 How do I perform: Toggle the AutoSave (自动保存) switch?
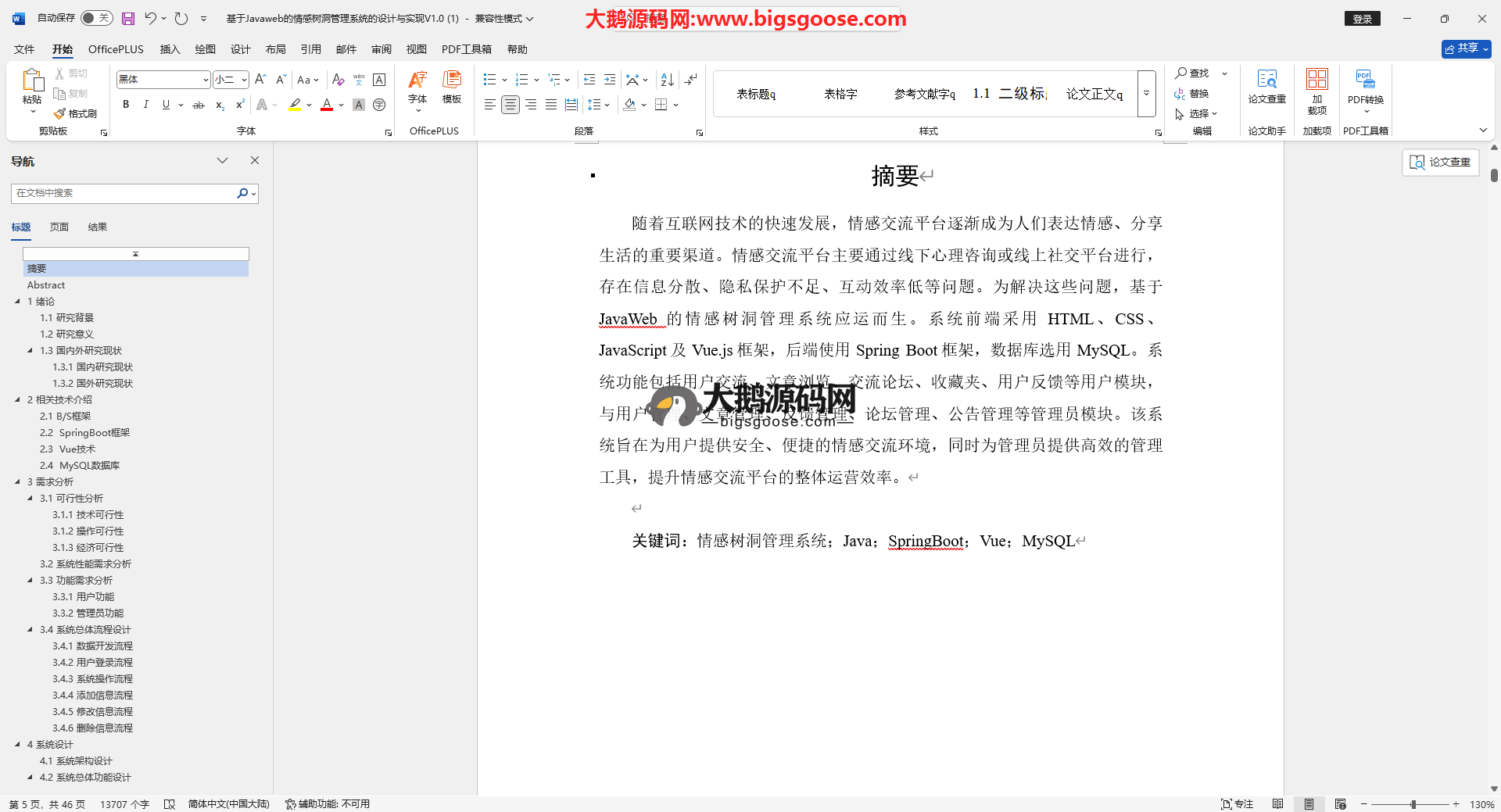coord(96,18)
